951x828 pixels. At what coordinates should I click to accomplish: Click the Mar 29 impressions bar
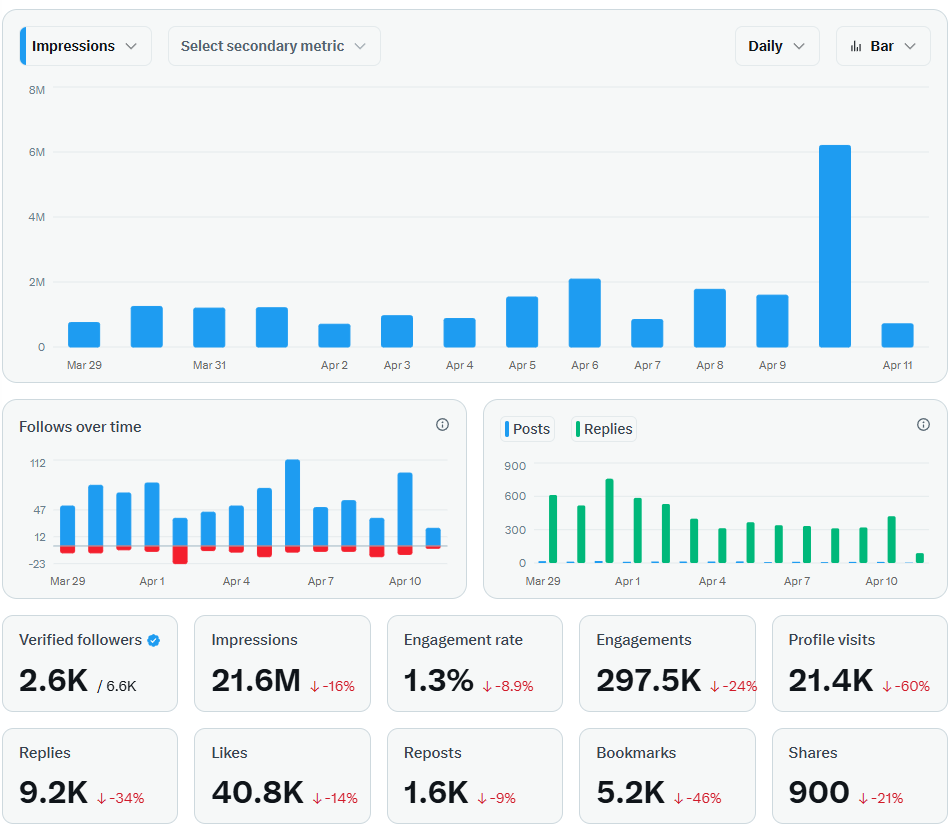point(84,335)
